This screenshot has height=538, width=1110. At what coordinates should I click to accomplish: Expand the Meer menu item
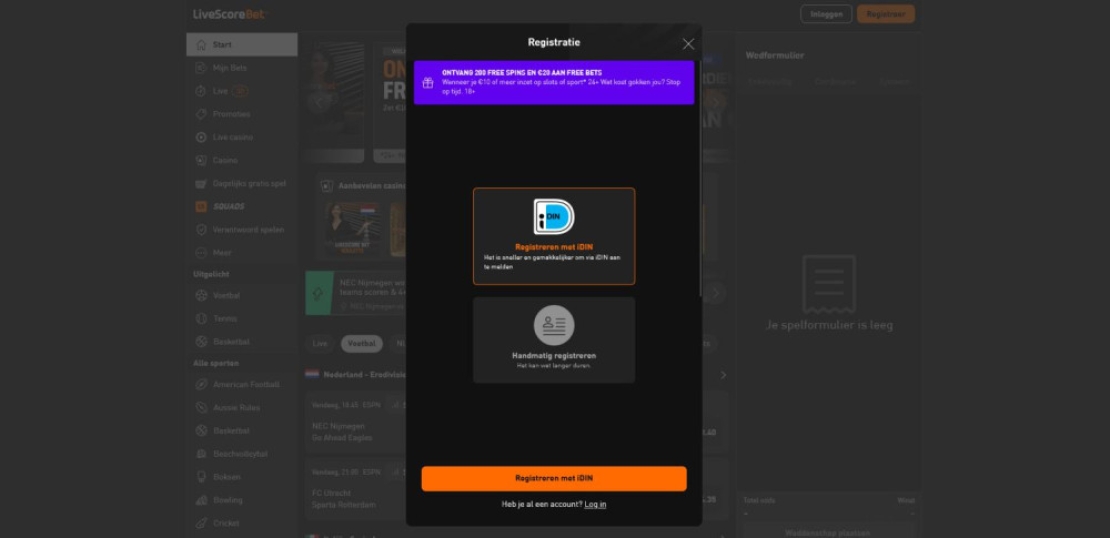click(222, 253)
